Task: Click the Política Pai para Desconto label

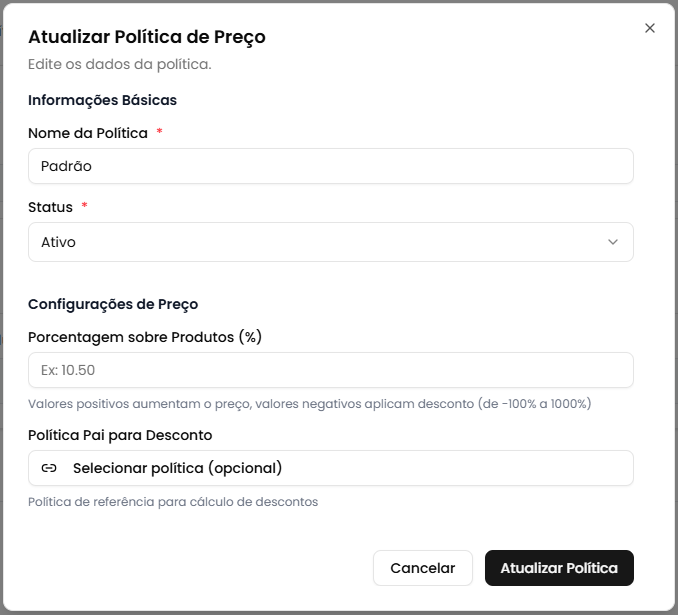Action: [120, 435]
